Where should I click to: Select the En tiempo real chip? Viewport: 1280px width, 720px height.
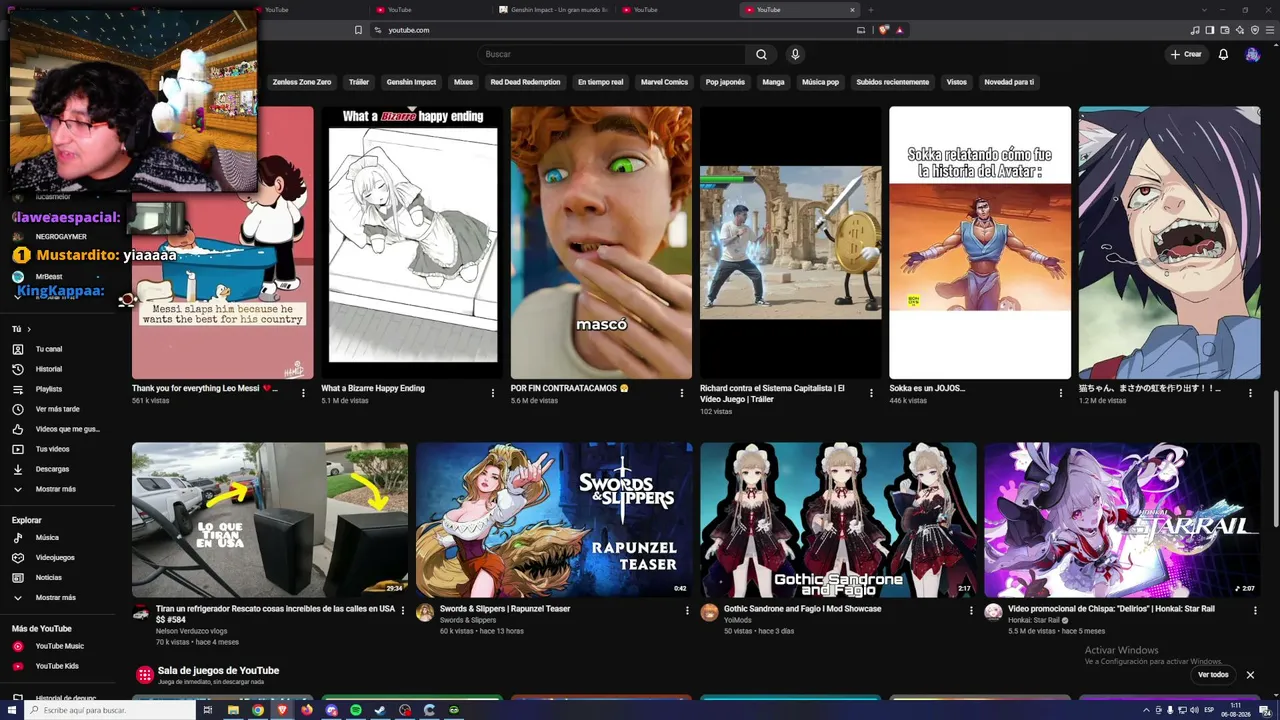600,82
